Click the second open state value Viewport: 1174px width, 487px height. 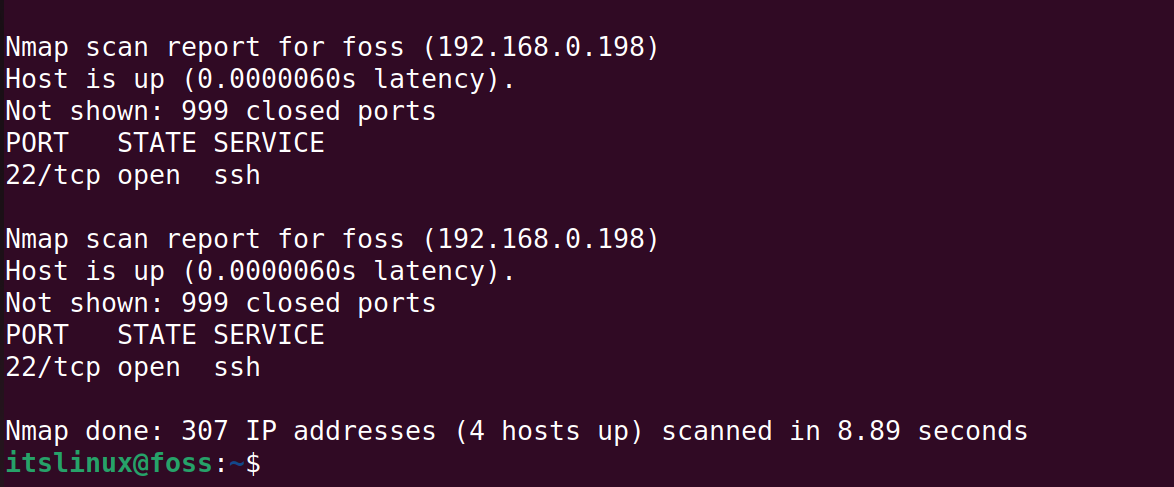coord(148,369)
